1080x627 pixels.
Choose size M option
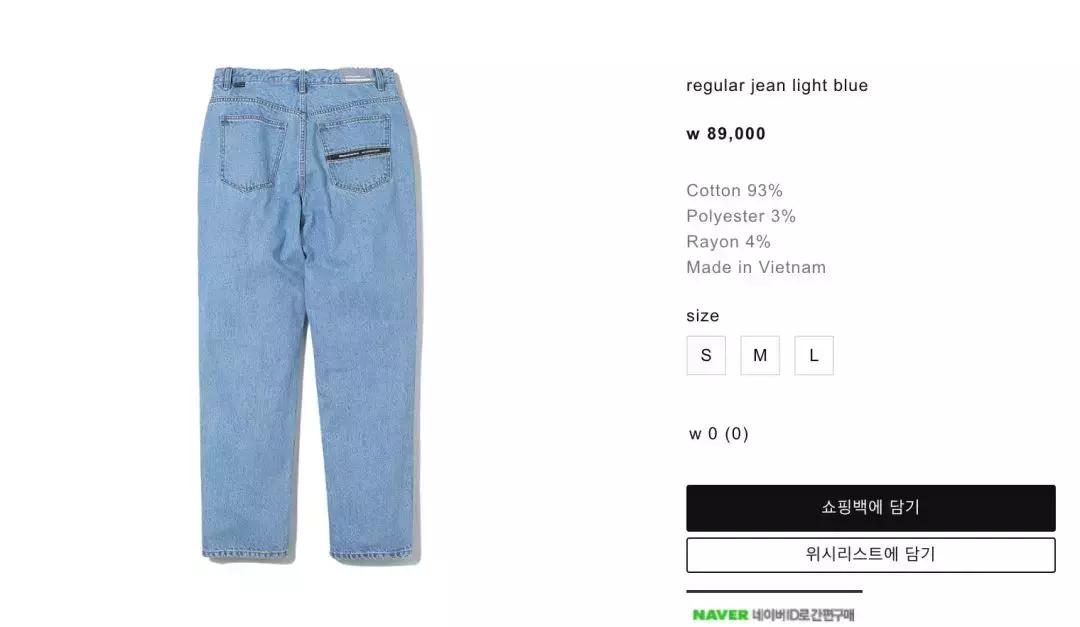(x=760, y=356)
